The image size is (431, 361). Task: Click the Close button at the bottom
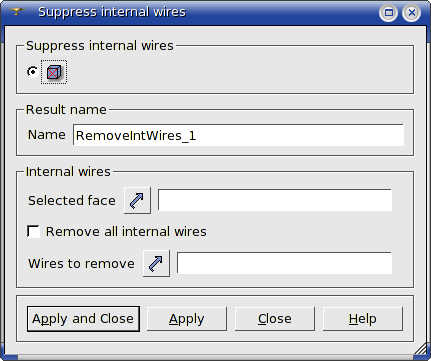(275, 319)
